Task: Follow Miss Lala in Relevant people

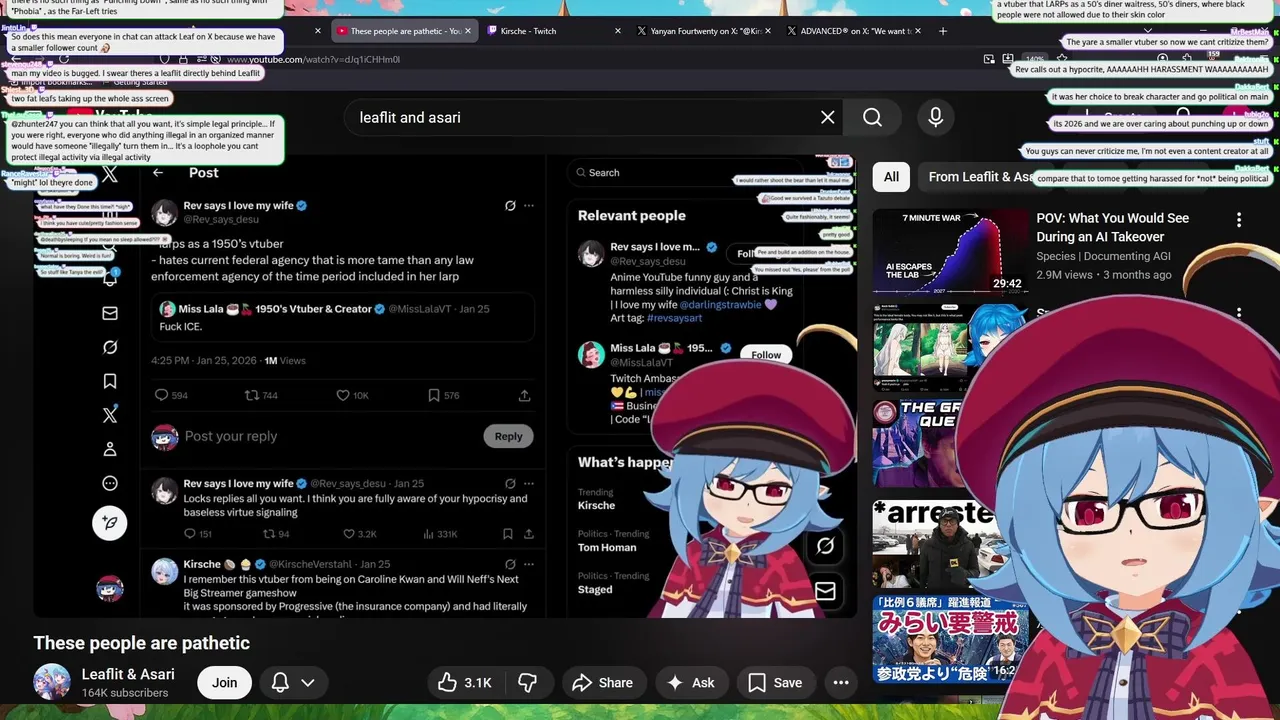Action: [x=766, y=355]
